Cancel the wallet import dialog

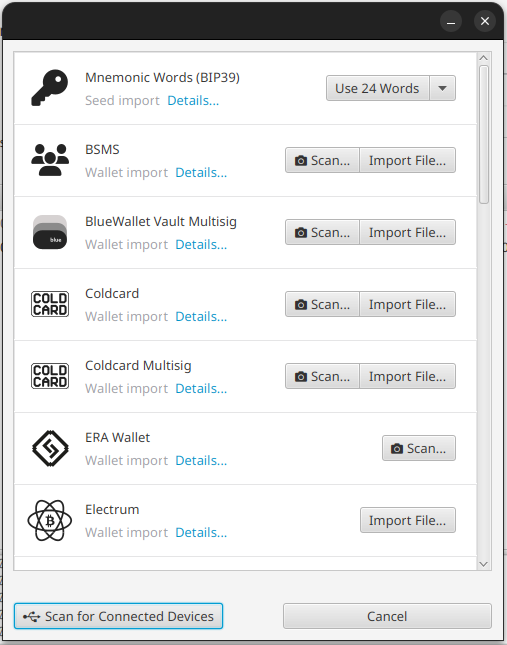[387, 616]
